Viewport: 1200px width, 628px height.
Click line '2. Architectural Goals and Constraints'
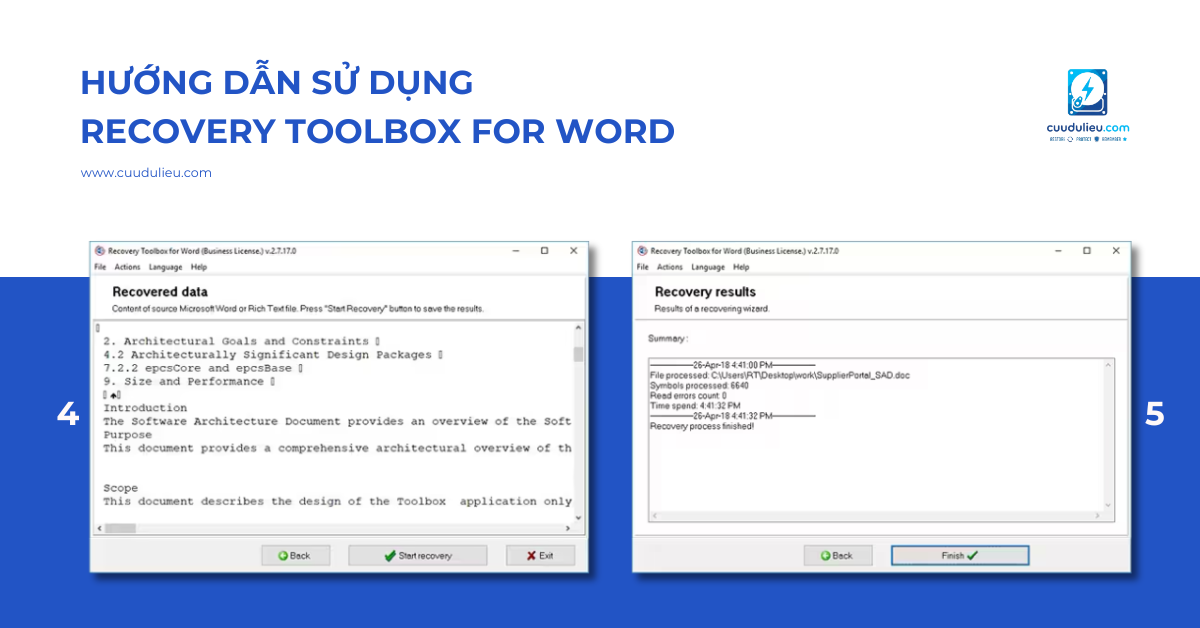(241, 341)
